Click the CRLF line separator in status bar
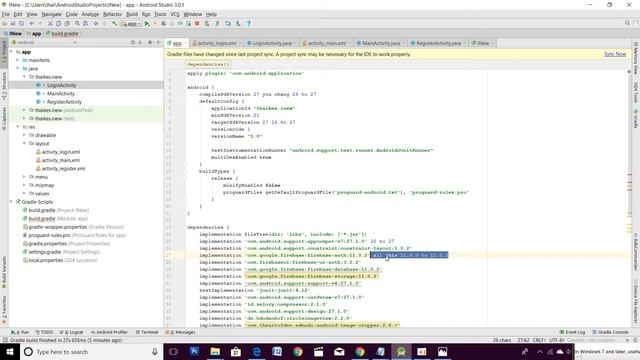The width and height of the screenshot is (640, 360). click(539, 340)
